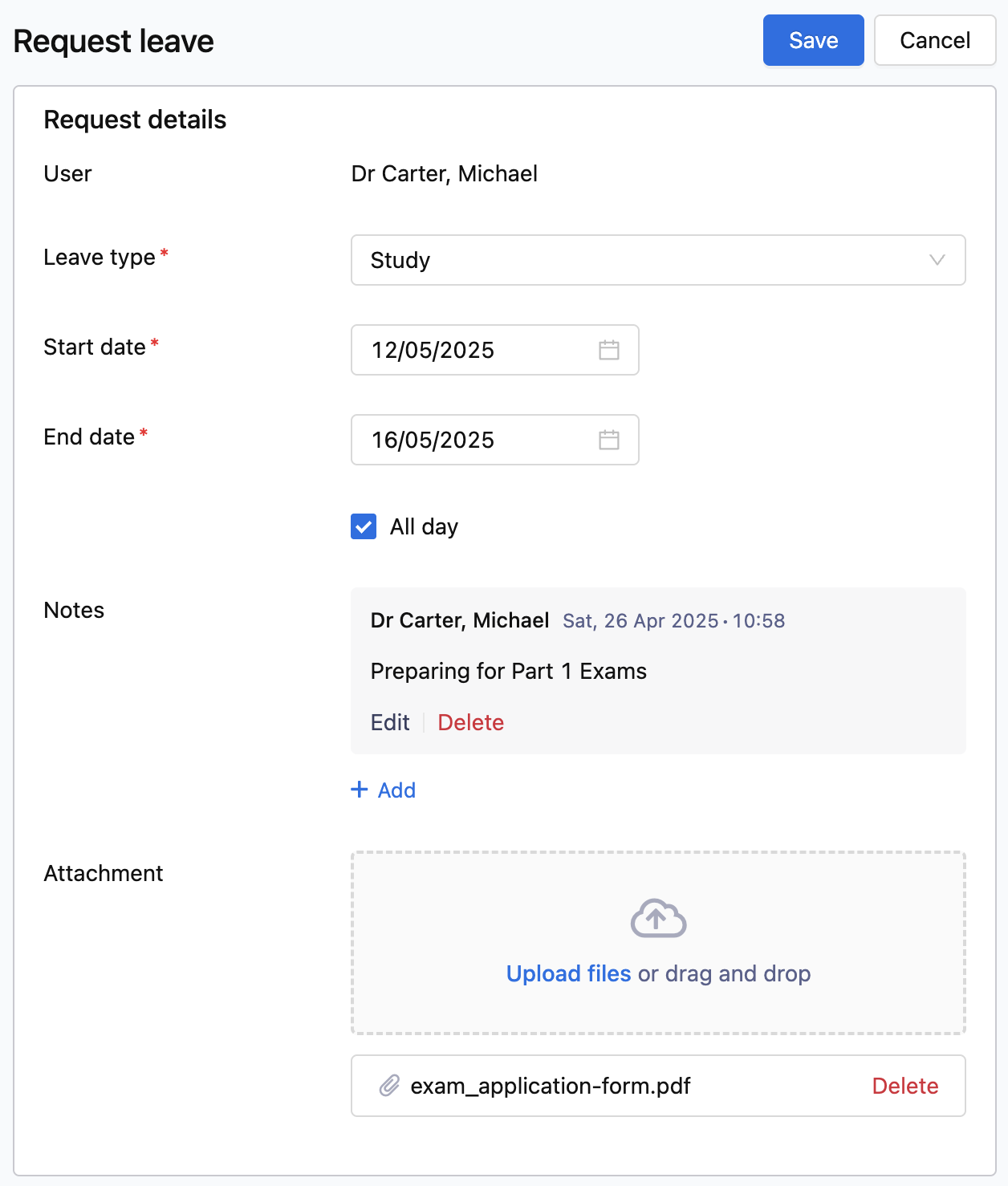Screen dimensions: 1008x1186
Task: Expand the Leave type chevron arrow
Action: click(x=937, y=260)
